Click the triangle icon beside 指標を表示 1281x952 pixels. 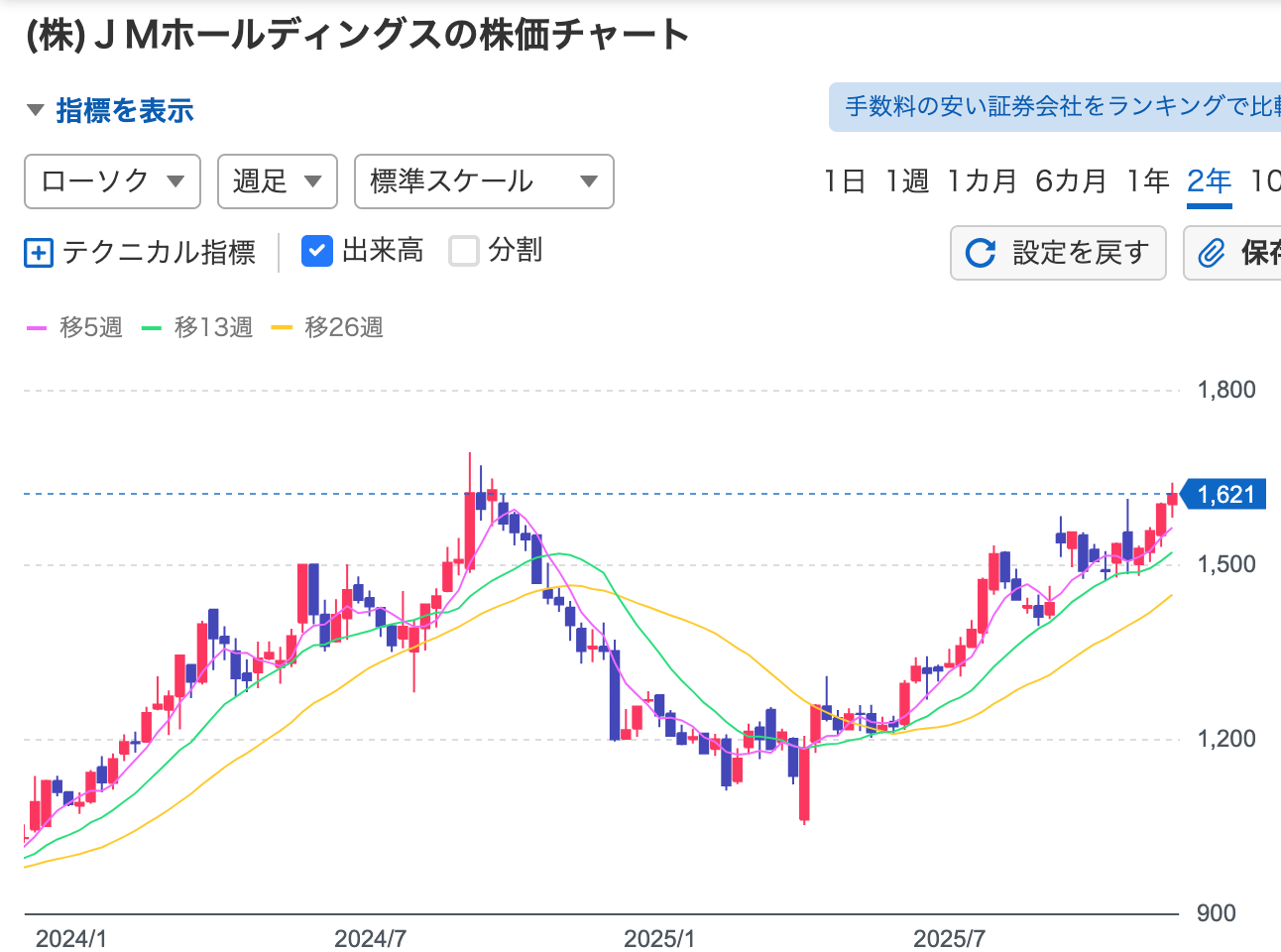36,110
